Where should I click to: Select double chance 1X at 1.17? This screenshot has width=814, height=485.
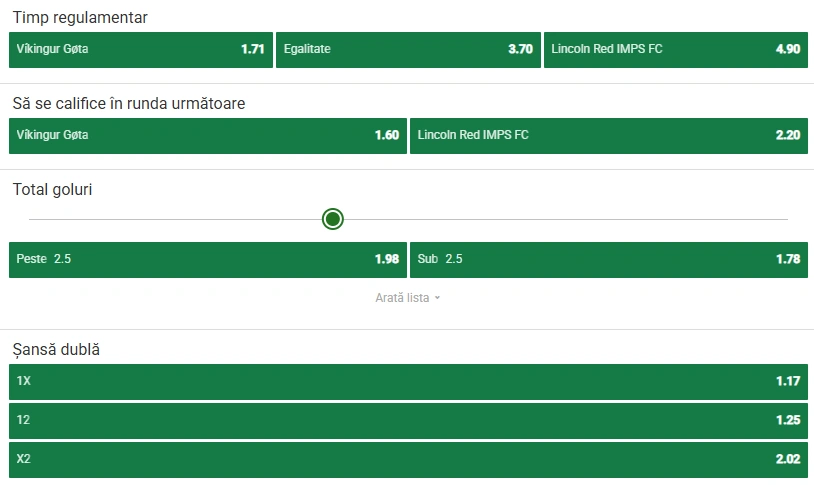click(x=408, y=382)
